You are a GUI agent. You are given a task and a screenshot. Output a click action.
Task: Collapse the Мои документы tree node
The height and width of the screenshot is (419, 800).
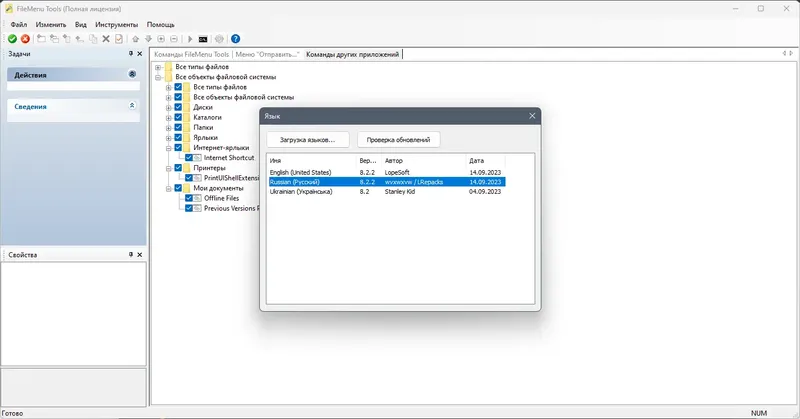click(168, 188)
